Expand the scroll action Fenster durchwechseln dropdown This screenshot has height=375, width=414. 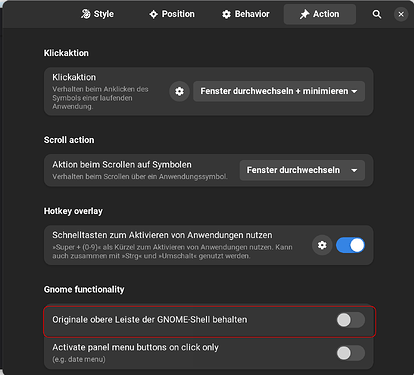point(302,170)
